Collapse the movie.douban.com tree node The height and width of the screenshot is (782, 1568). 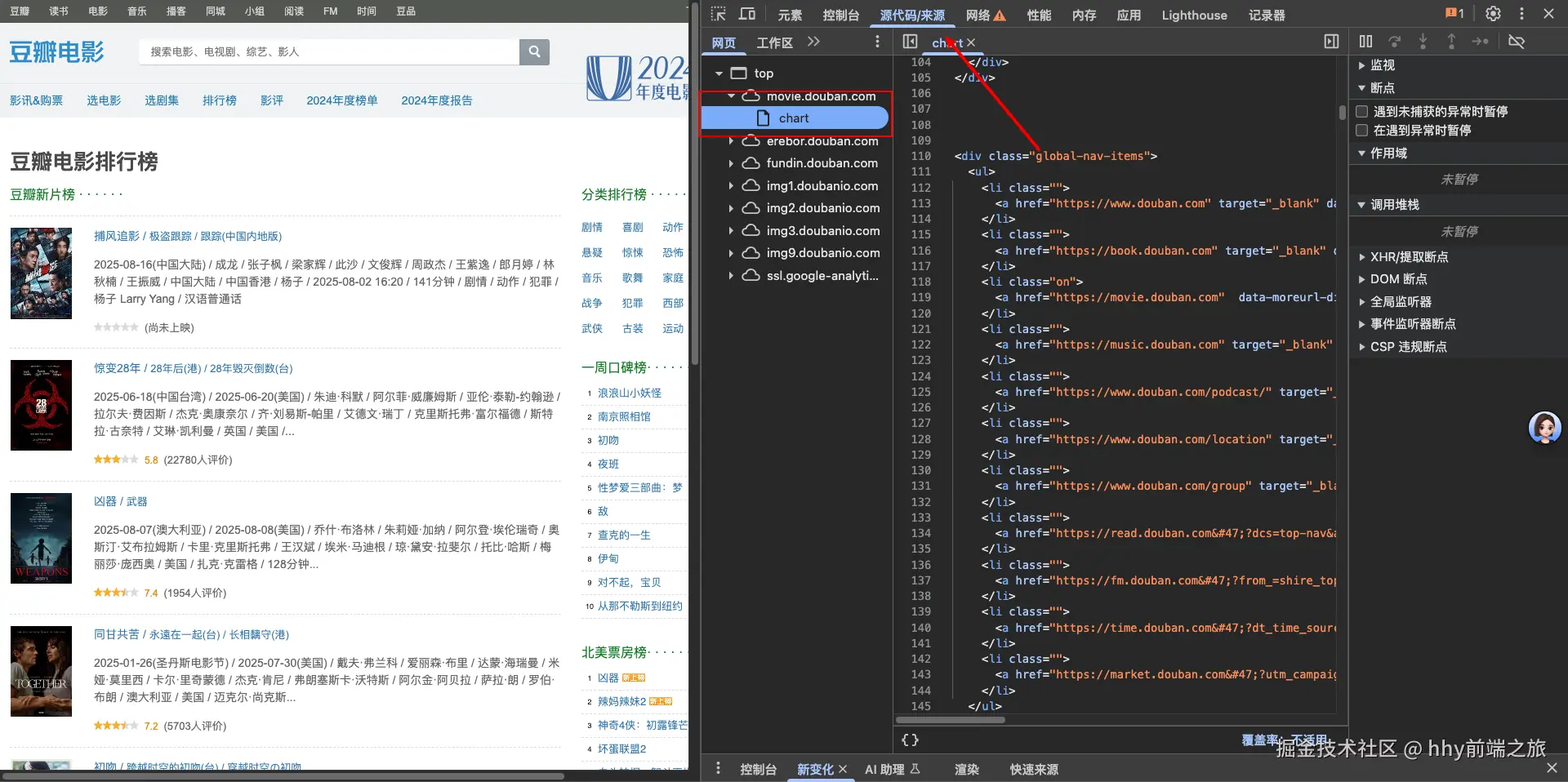(x=732, y=96)
